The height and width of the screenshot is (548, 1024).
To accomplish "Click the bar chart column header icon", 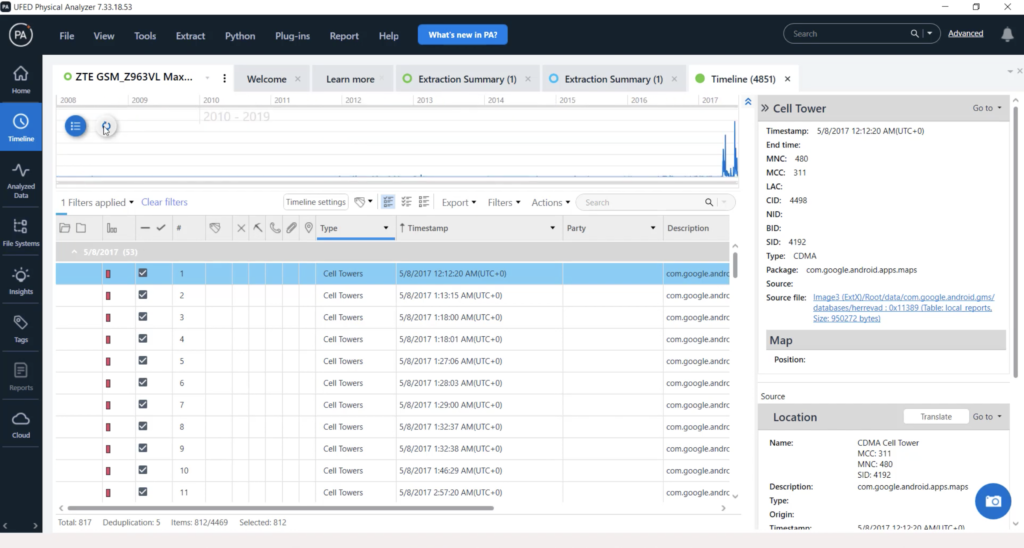I will (112, 228).
